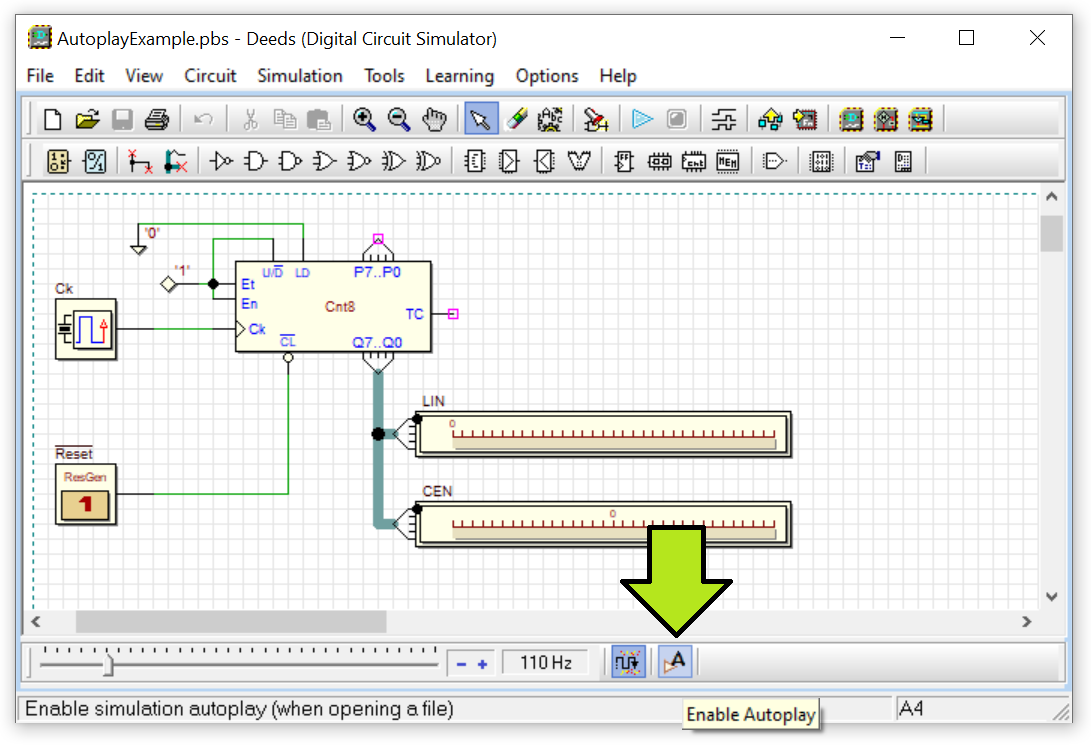Toggle the clock animation mode button
1091x745 pixels.
pos(628,662)
